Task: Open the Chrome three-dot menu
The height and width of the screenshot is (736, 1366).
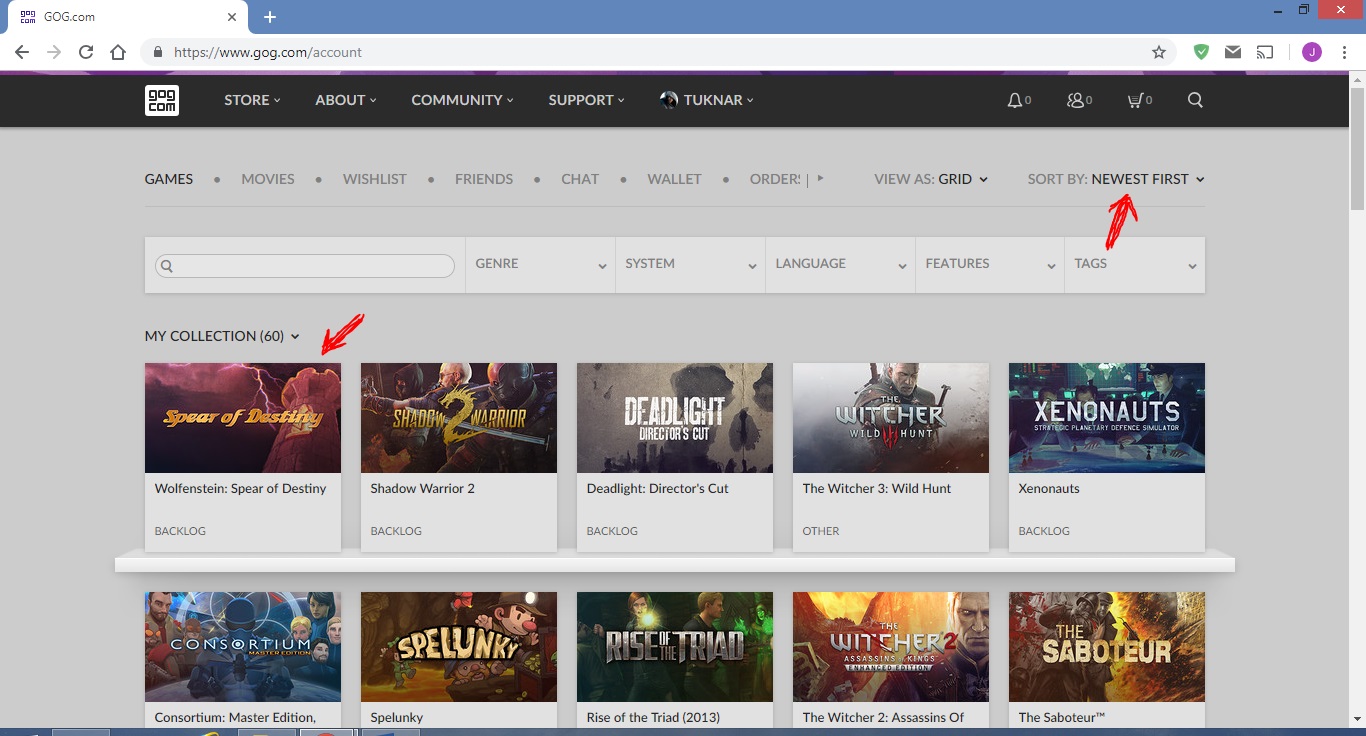Action: pos(1345,52)
